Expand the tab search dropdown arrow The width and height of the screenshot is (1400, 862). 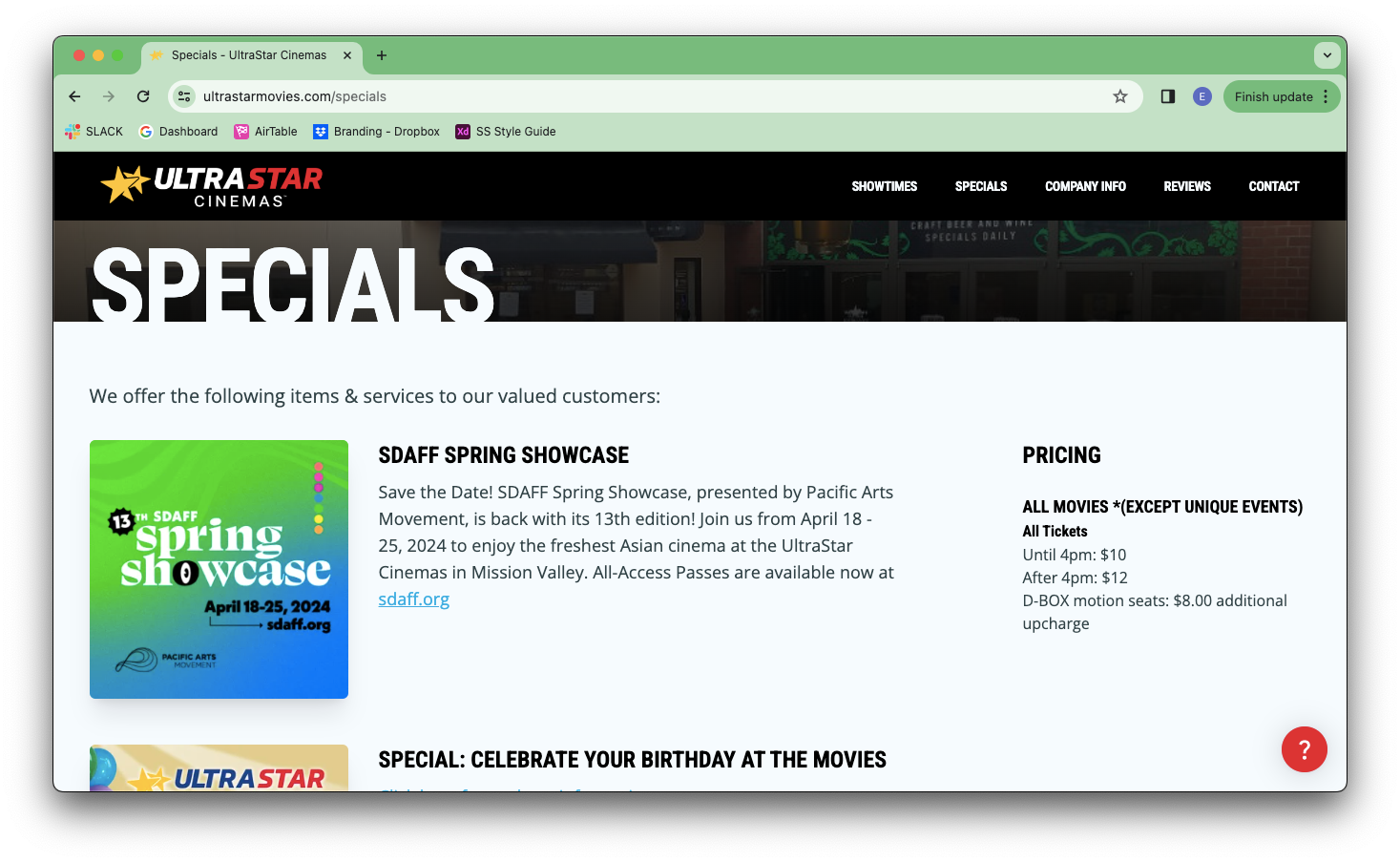[x=1327, y=55]
